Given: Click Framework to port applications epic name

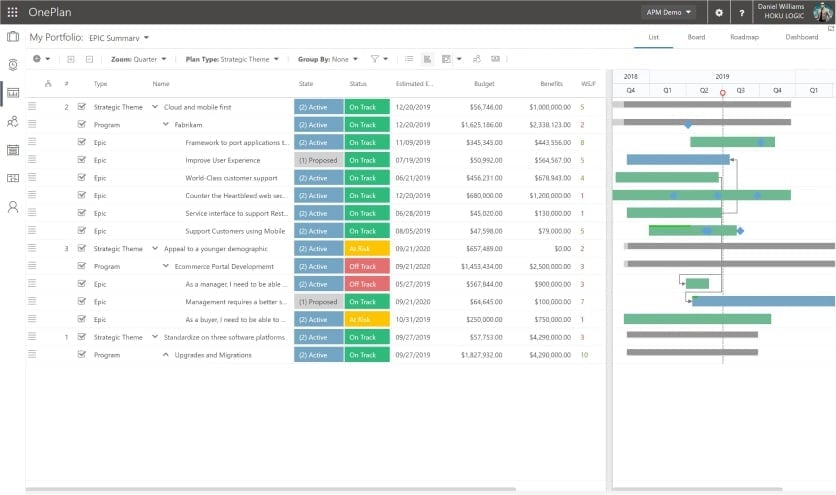Looking at the screenshot, I should click(x=237, y=142).
